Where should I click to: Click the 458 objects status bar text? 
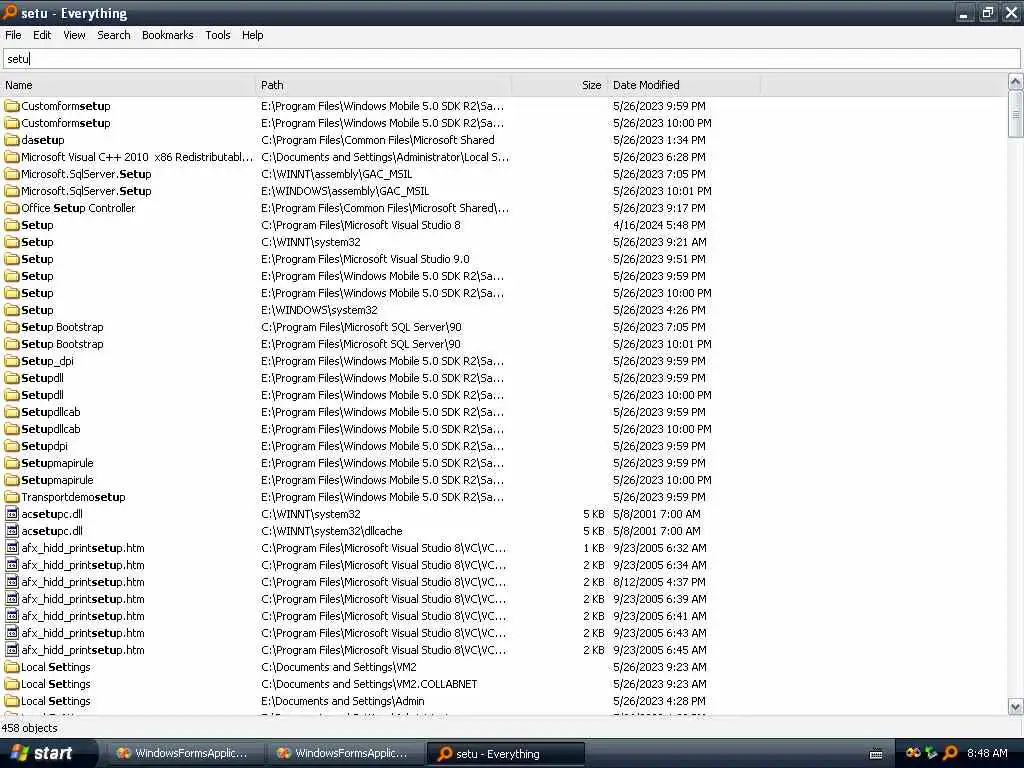(29, 728)
